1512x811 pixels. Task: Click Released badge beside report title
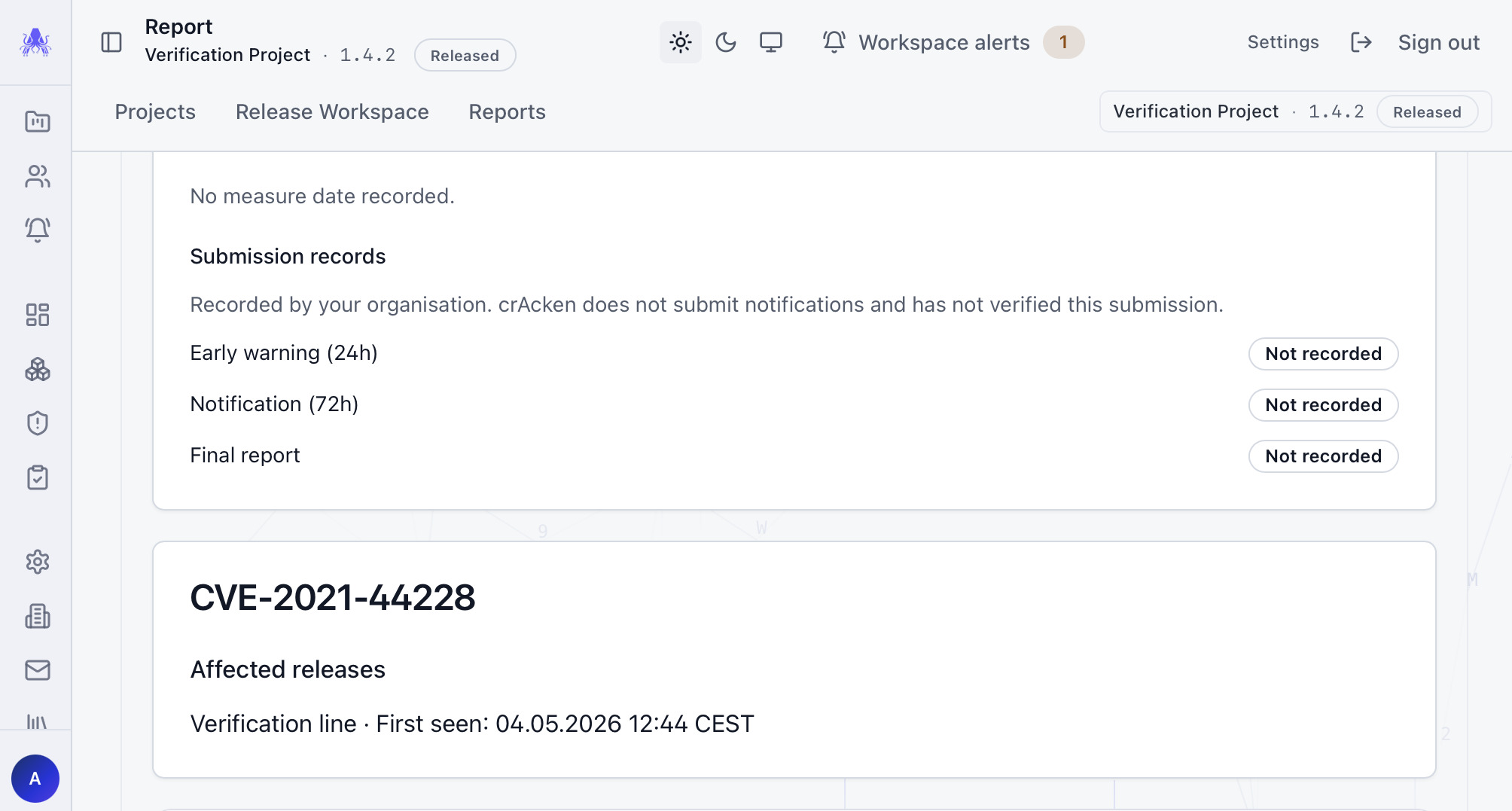[465, 55]
